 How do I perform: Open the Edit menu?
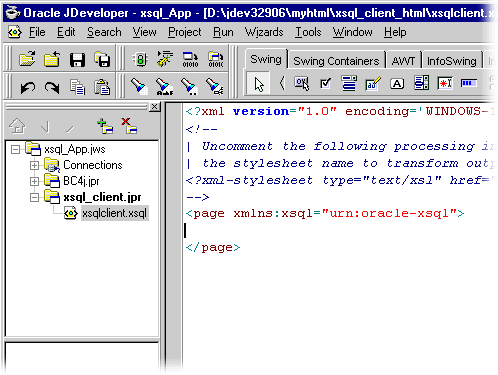(x=66, y=32)
